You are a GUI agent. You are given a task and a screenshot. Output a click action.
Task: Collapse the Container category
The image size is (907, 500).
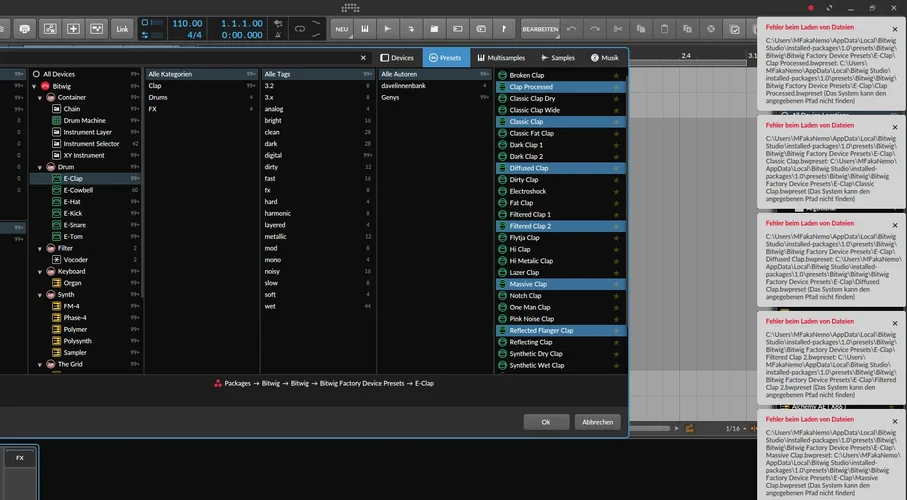39,97
